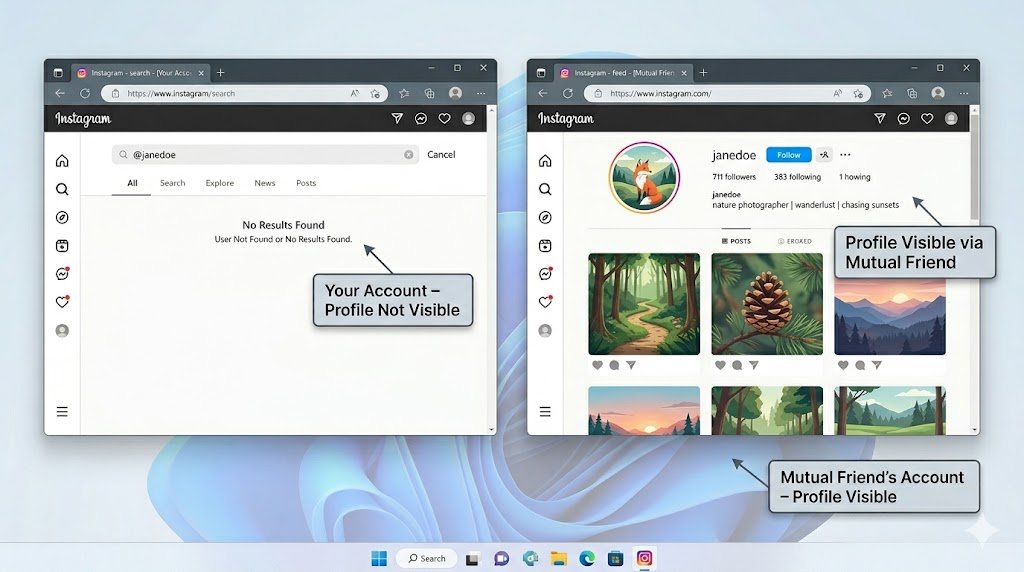Open Reels icon in left window sidebar
The width and height of the screenshot is (1024, 572).
point(62,246)
